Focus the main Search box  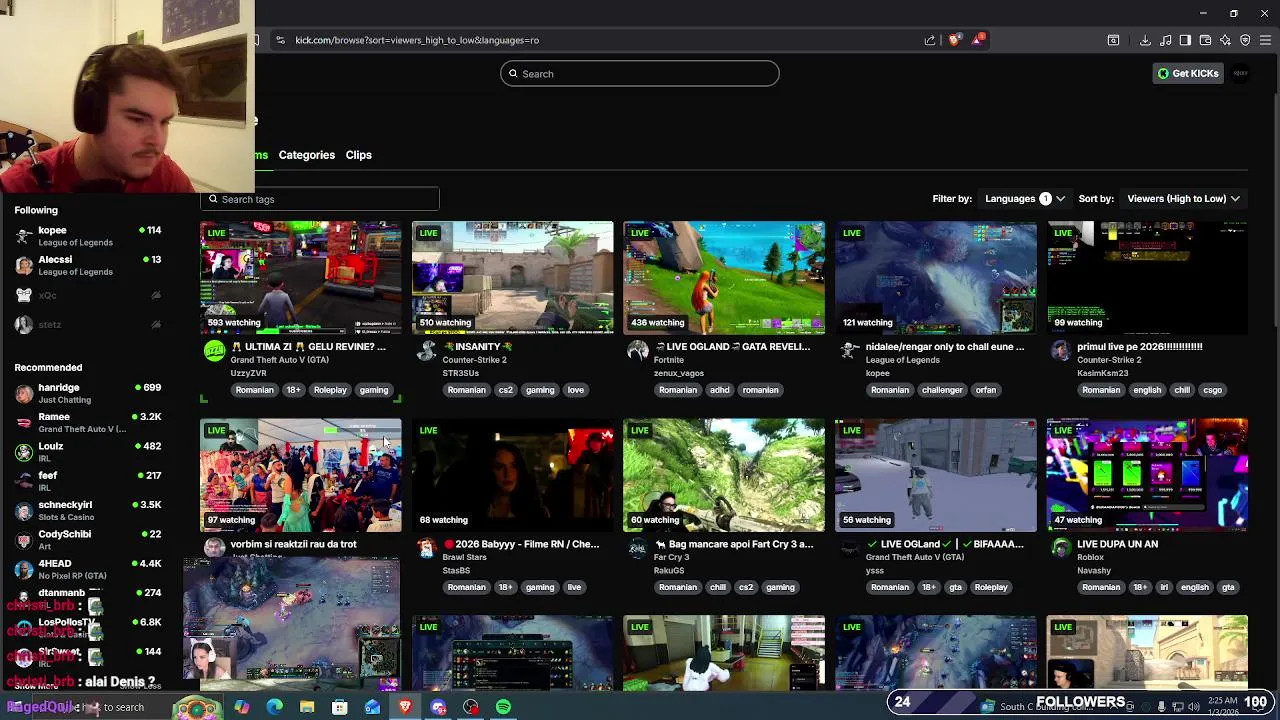point(640,73)
